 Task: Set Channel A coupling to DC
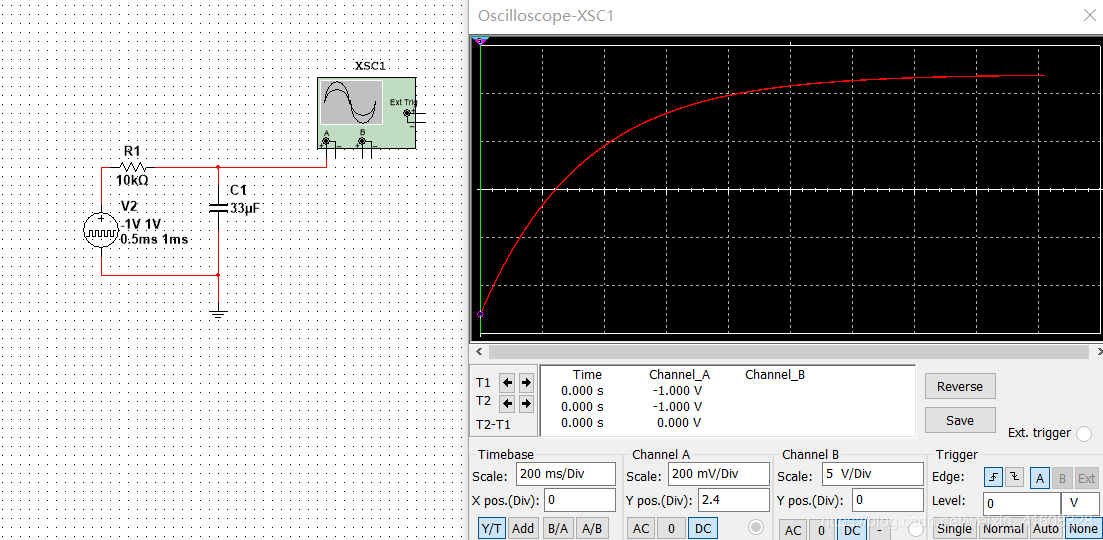(x=702, y=529)
